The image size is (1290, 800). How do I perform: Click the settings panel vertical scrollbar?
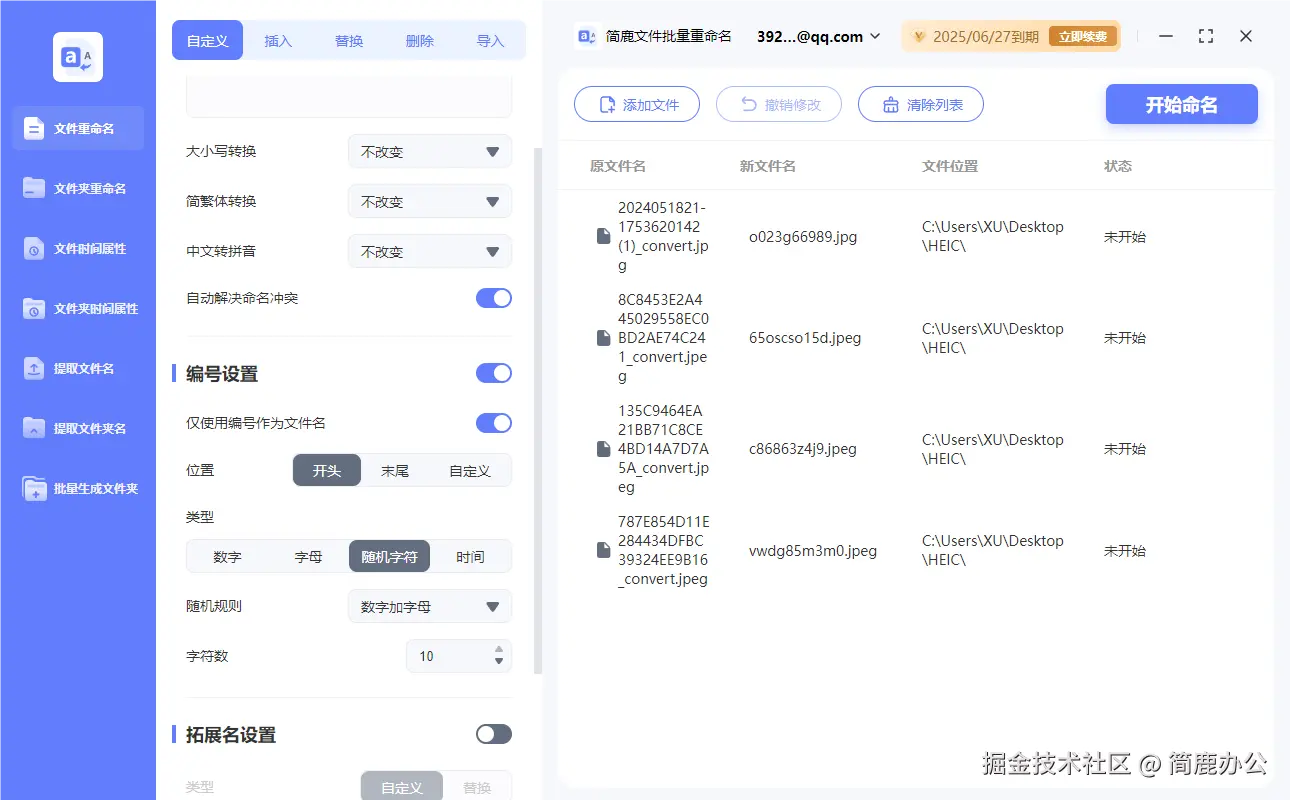(538, 410)
